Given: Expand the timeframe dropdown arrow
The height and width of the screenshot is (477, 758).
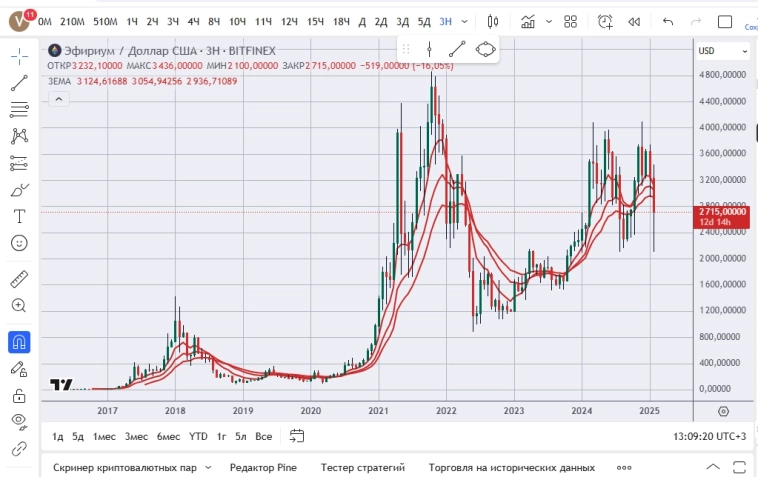Looking at the screenshot, I should point(465,22).
